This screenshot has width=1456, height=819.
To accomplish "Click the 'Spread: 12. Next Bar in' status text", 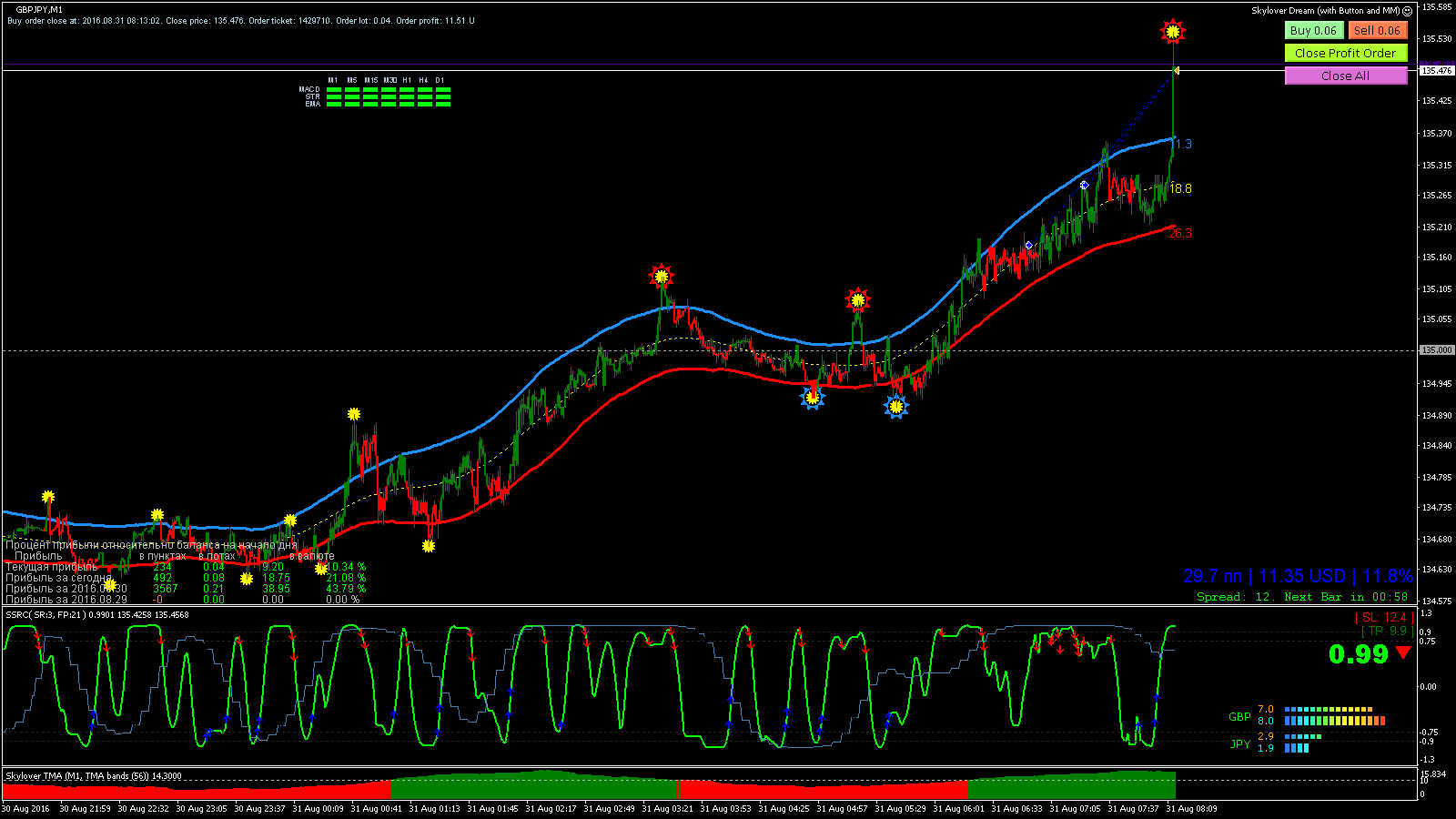I will tap(1302, 597).
